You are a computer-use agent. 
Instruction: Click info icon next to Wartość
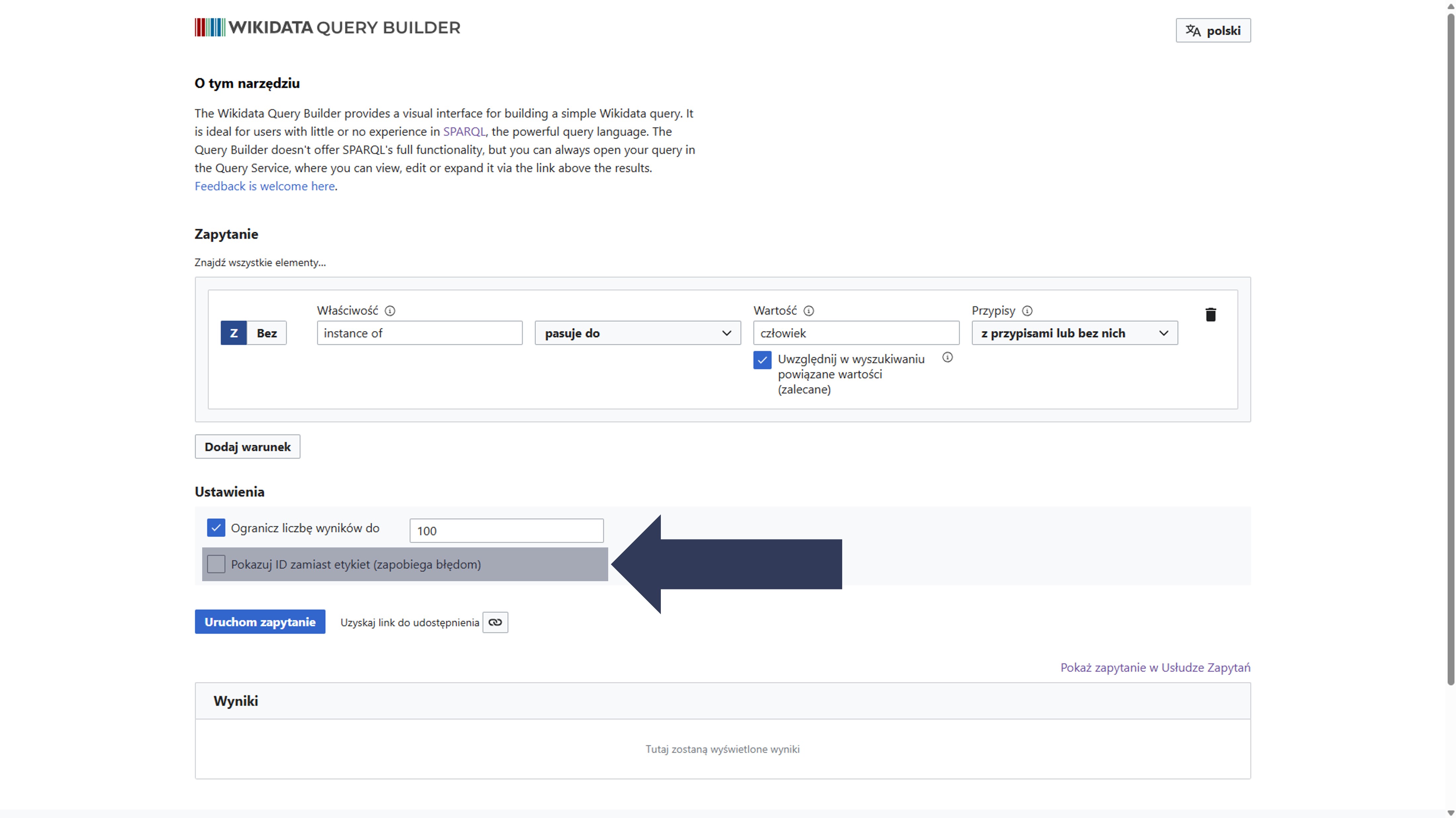(809, 311)
